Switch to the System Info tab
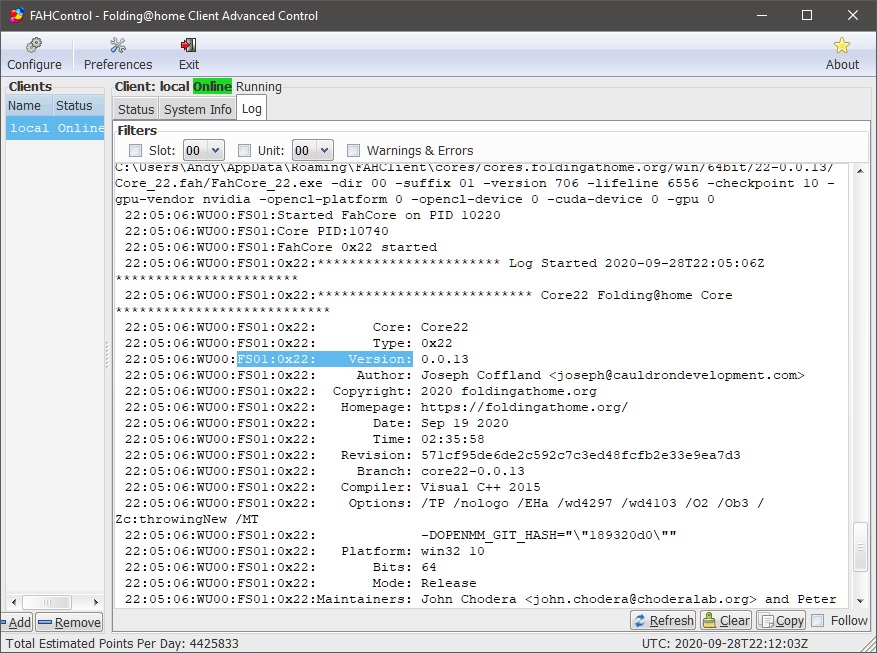Screen dimensions: 877x653 click(197, 109)
